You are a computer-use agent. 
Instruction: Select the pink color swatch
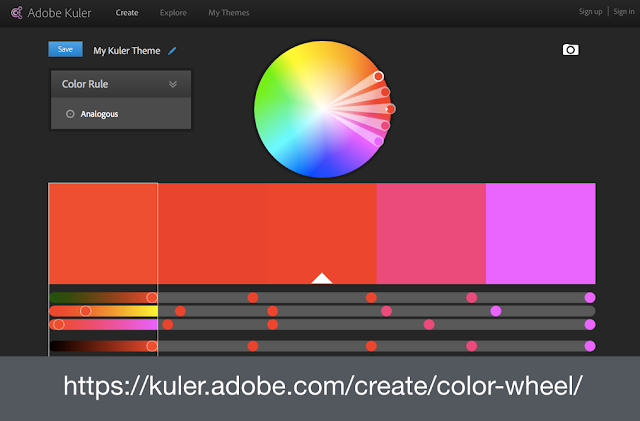[x=431, y=233]
